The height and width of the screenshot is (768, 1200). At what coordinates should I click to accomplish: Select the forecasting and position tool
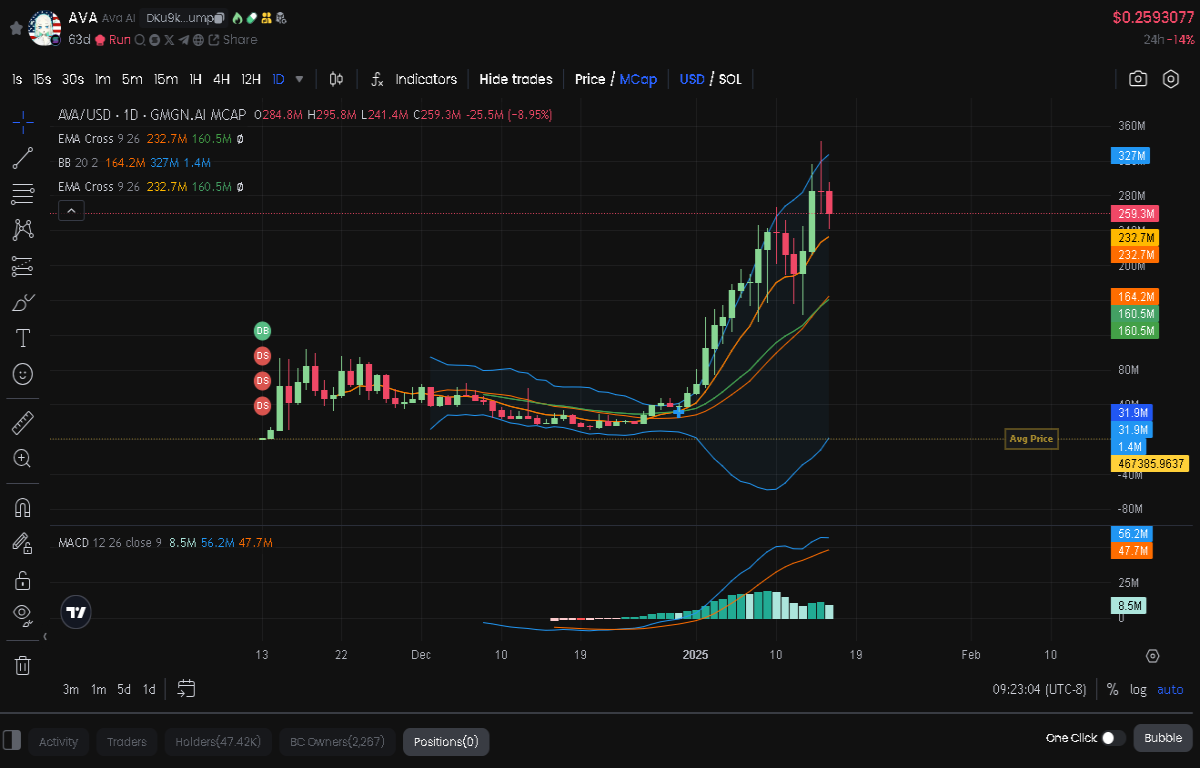click(22, 265)
